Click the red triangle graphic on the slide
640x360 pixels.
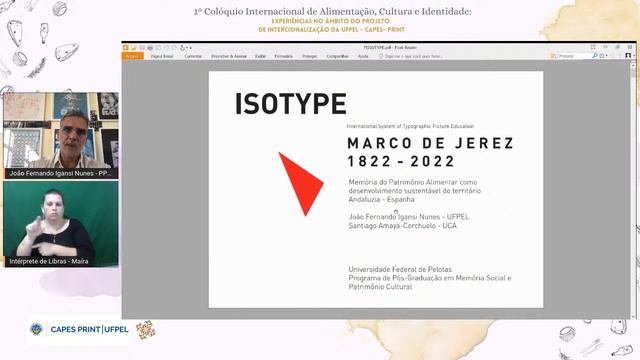(x=301, y=184)
